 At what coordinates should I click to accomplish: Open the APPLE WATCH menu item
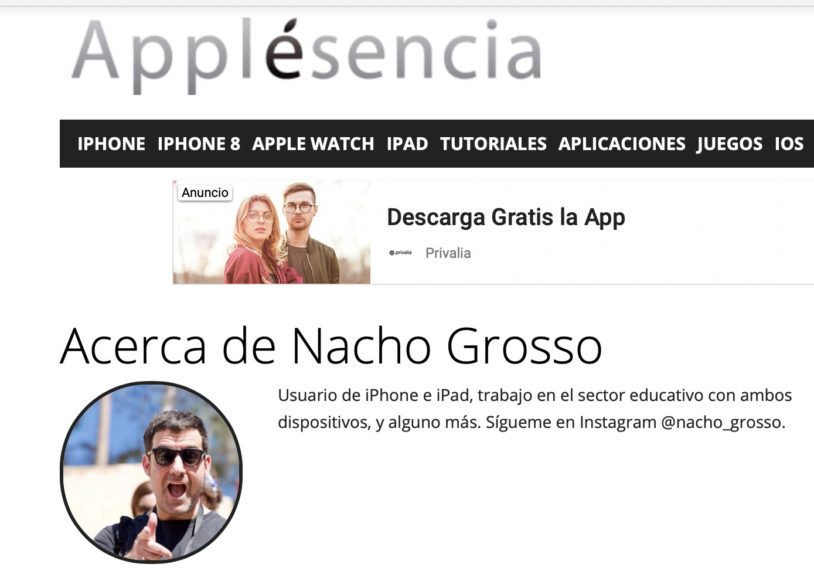[x=313, y=144]
